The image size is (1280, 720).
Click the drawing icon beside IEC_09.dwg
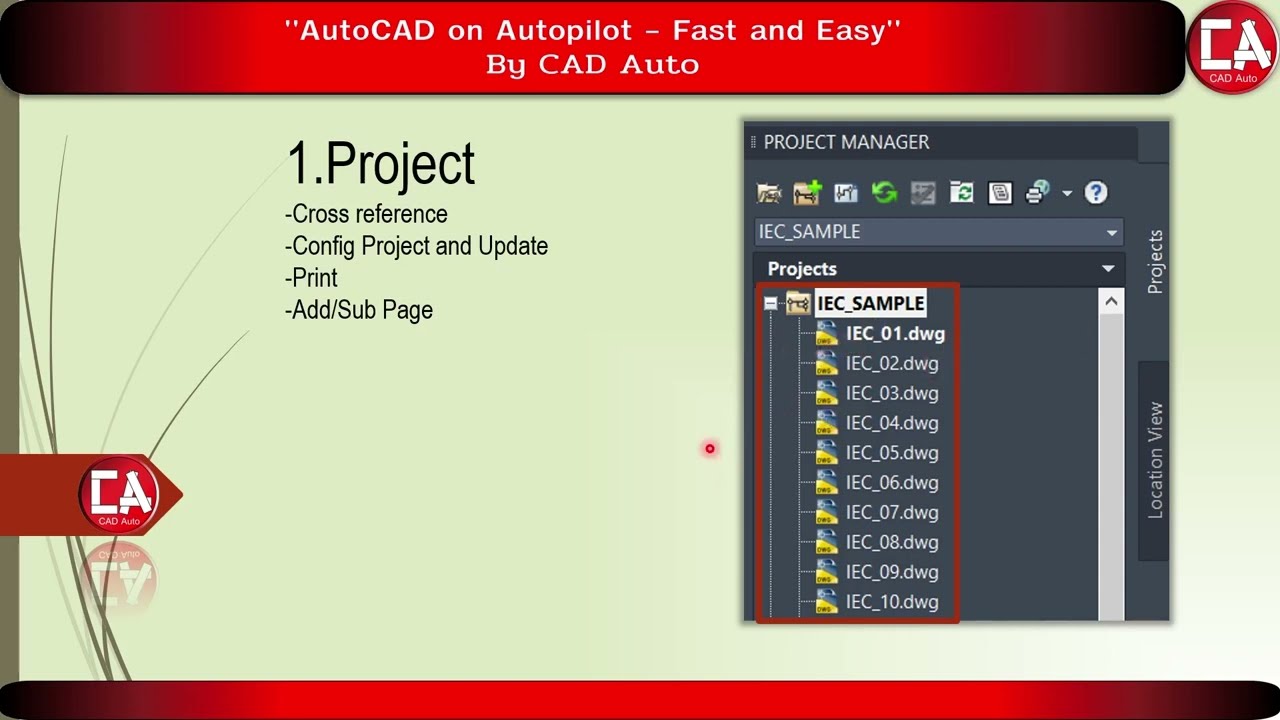[826, 572]
